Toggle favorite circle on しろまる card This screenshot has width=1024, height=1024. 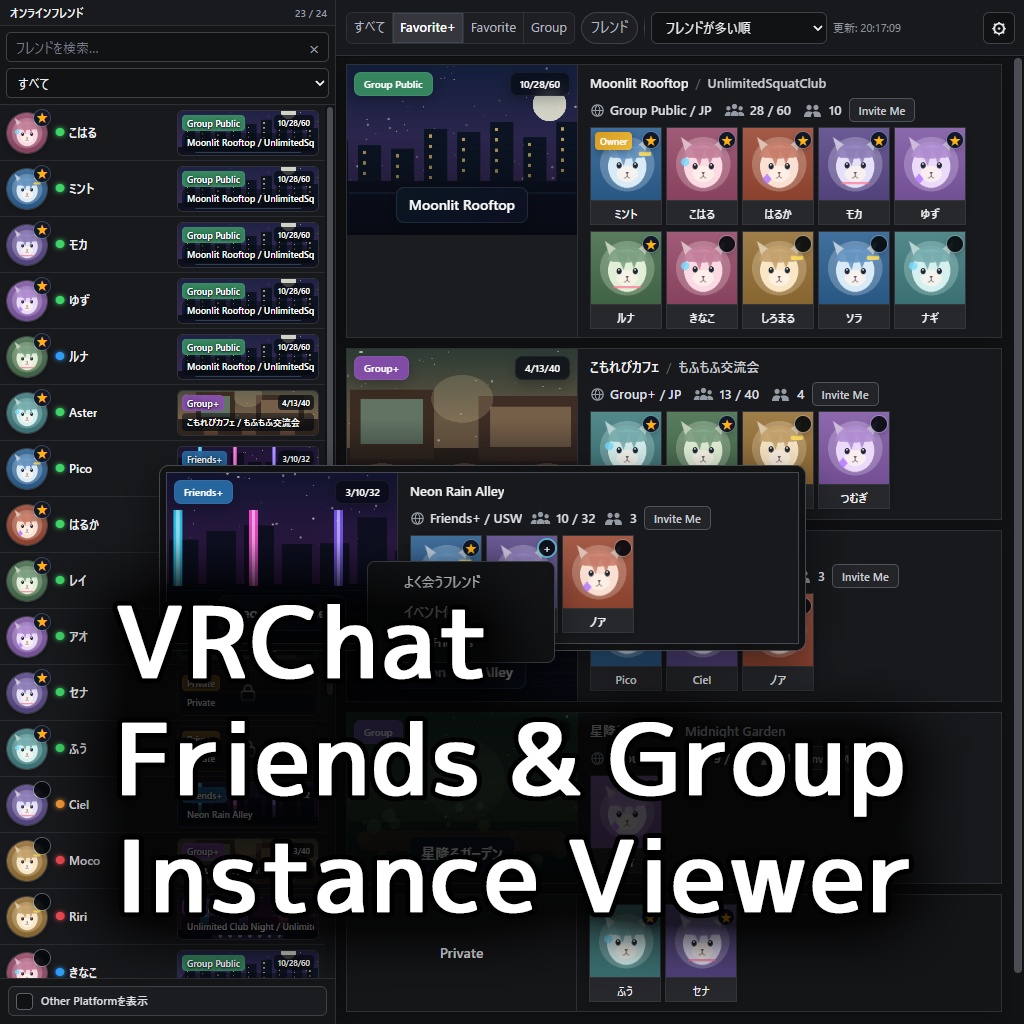click(803, 244)
